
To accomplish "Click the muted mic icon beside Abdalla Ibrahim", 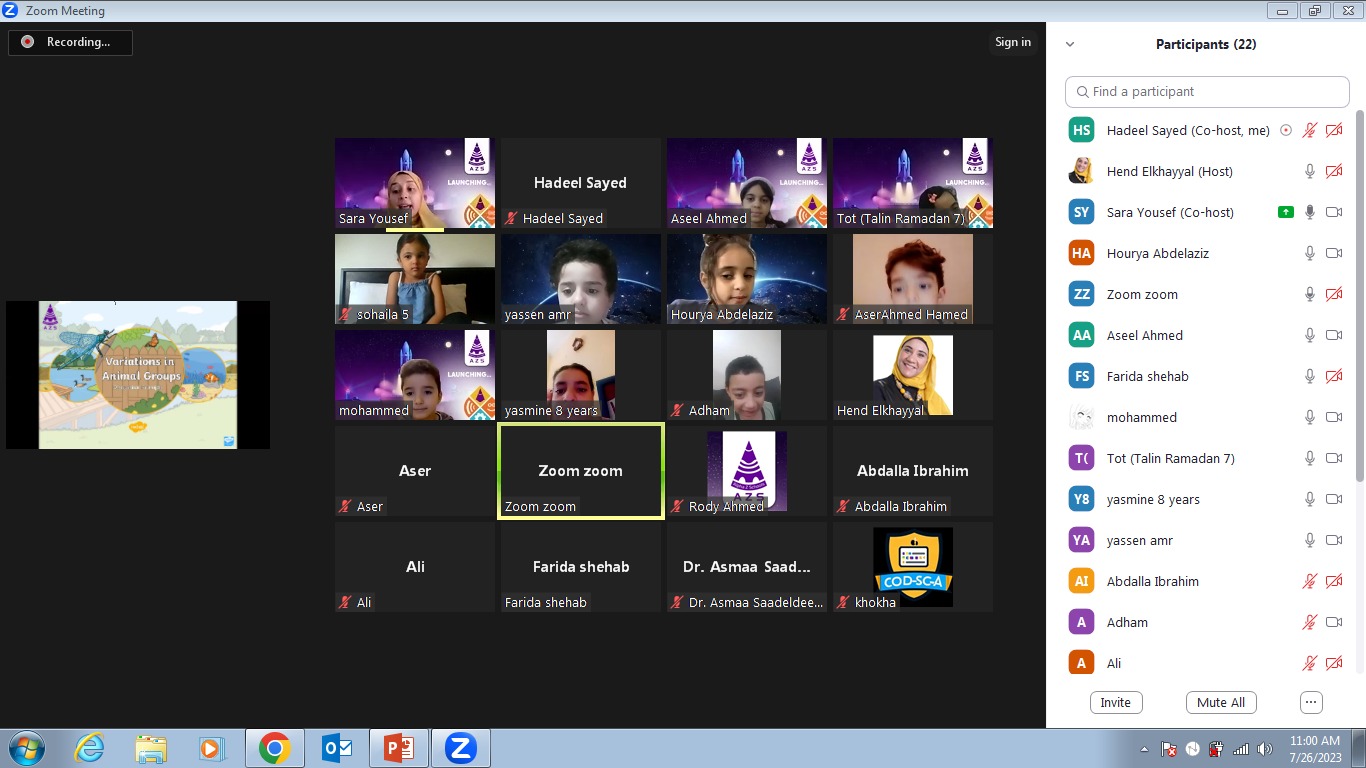I will point(1309,581).
